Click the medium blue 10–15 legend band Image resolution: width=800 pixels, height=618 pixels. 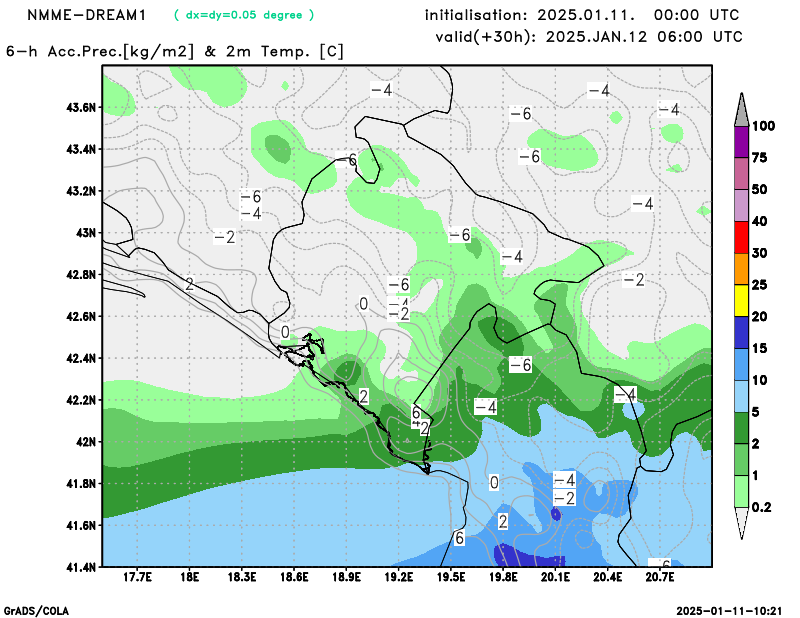tap(741, 364)
